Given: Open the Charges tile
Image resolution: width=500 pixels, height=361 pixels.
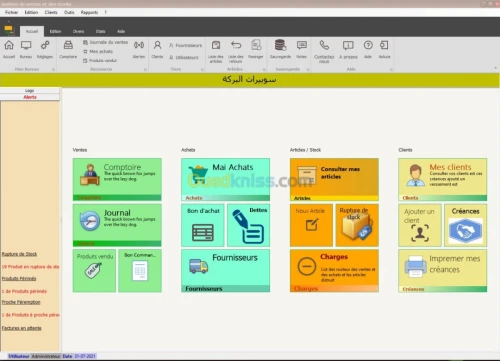Looking at the screenshot, I should click(x=334, y=271).
